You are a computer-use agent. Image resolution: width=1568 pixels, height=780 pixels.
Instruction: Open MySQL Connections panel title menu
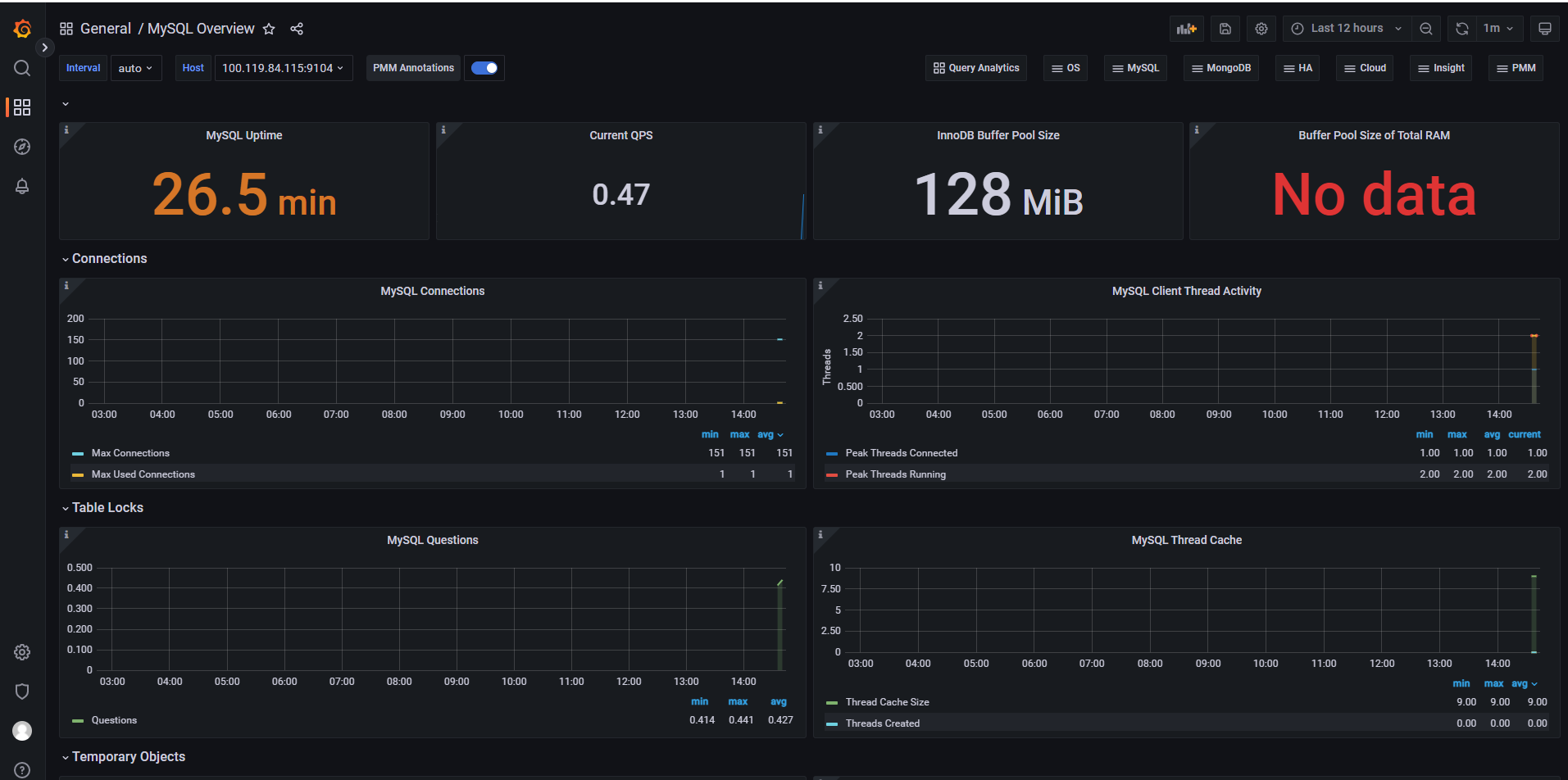pyautogui.click(x=432, y=291)
